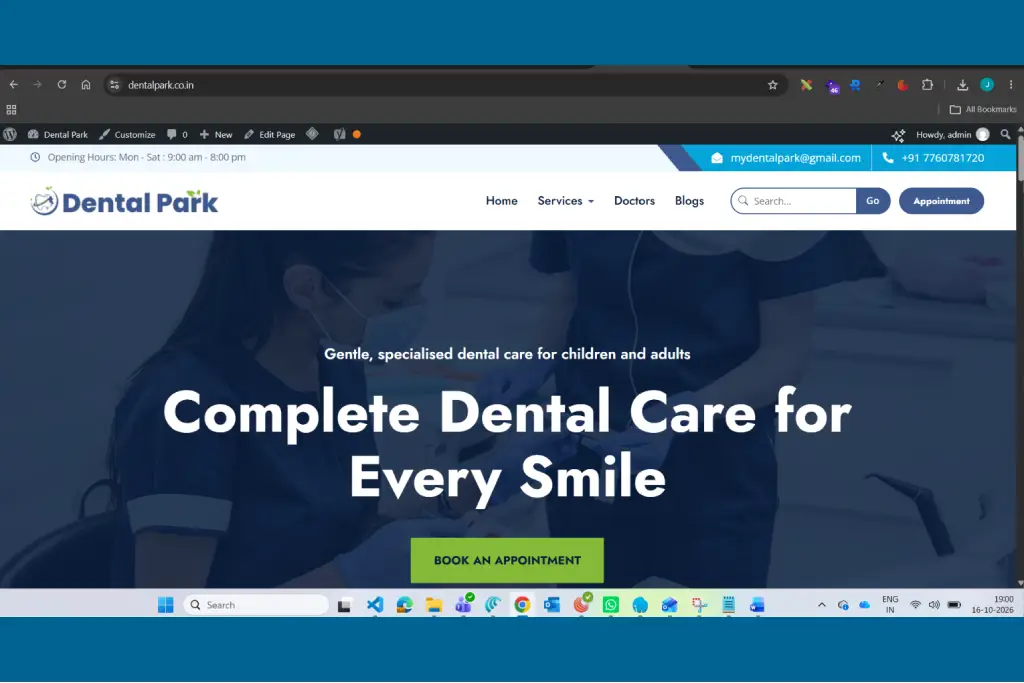Open the Extensions puzzle icon

pos(927,85)
